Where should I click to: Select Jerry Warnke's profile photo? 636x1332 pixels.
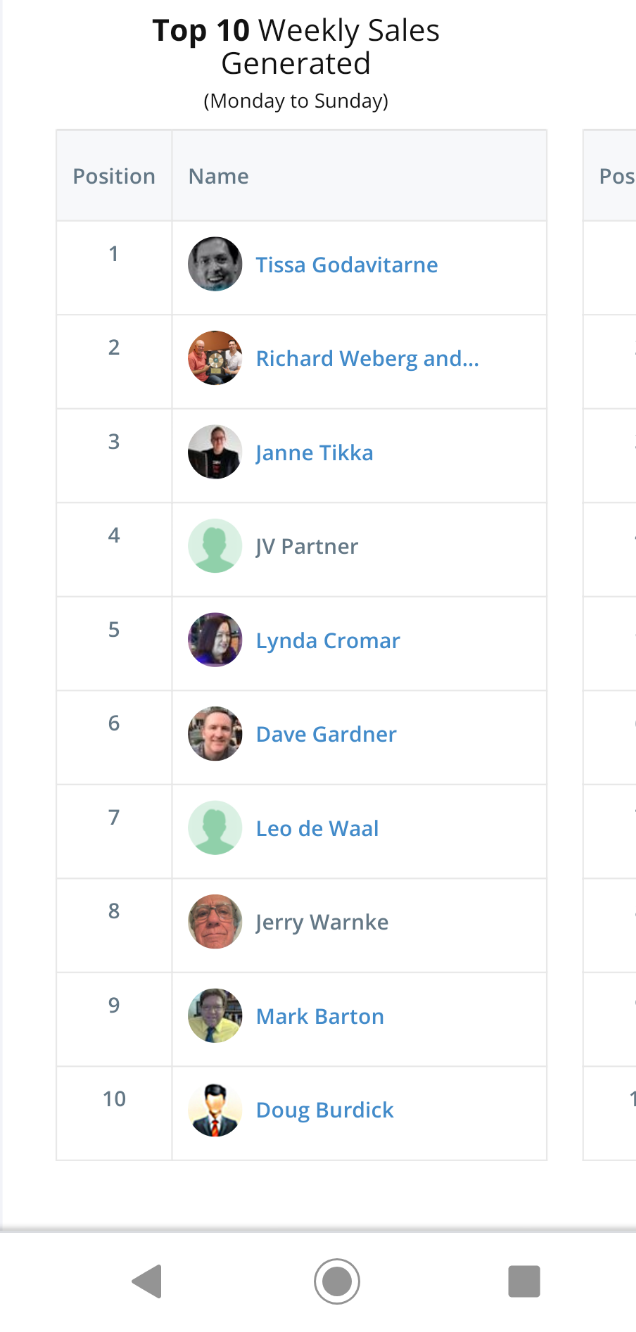point(215,922)
